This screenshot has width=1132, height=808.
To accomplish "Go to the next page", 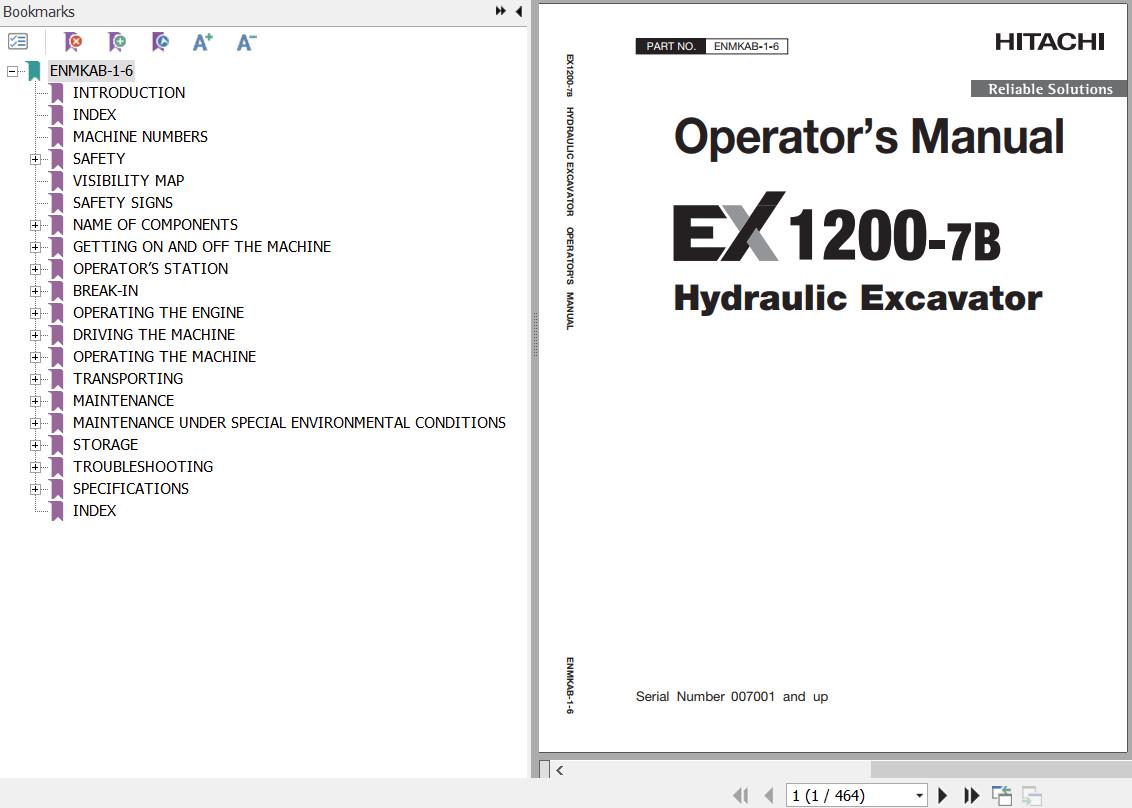I will pyautogui.click(x=942, y=796).
